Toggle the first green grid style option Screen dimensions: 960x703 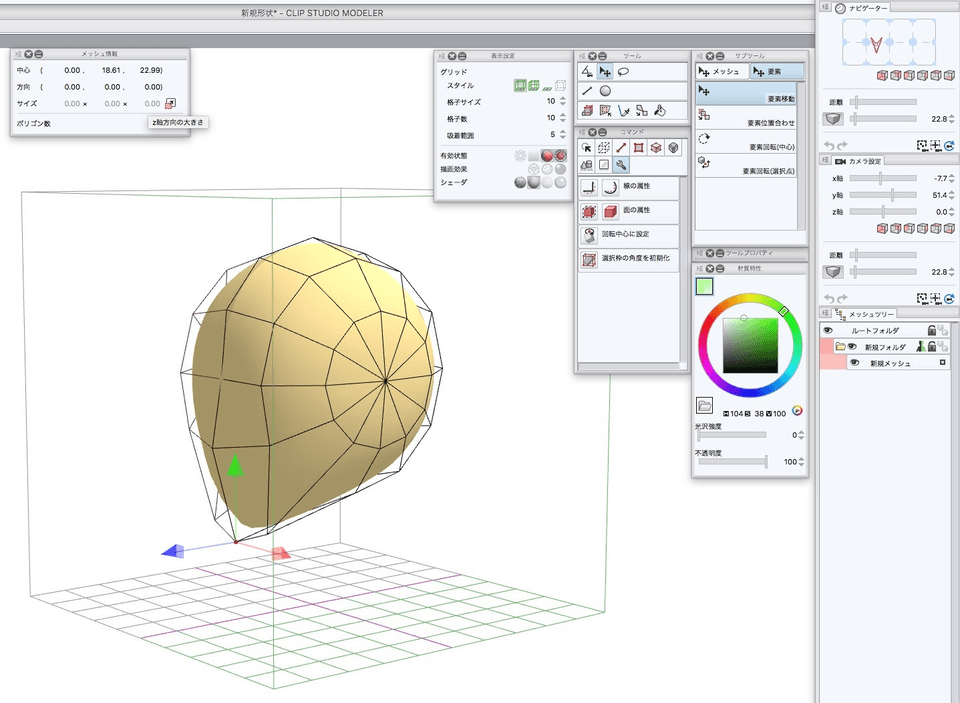[x=520, y=86]
